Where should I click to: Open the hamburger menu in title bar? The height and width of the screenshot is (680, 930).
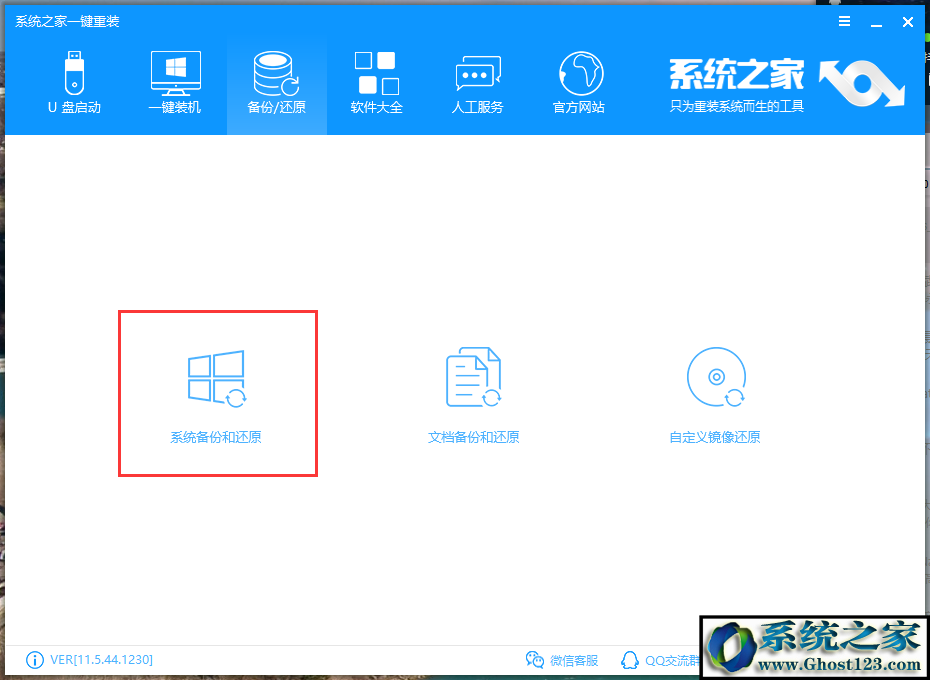tap(845, 22)
